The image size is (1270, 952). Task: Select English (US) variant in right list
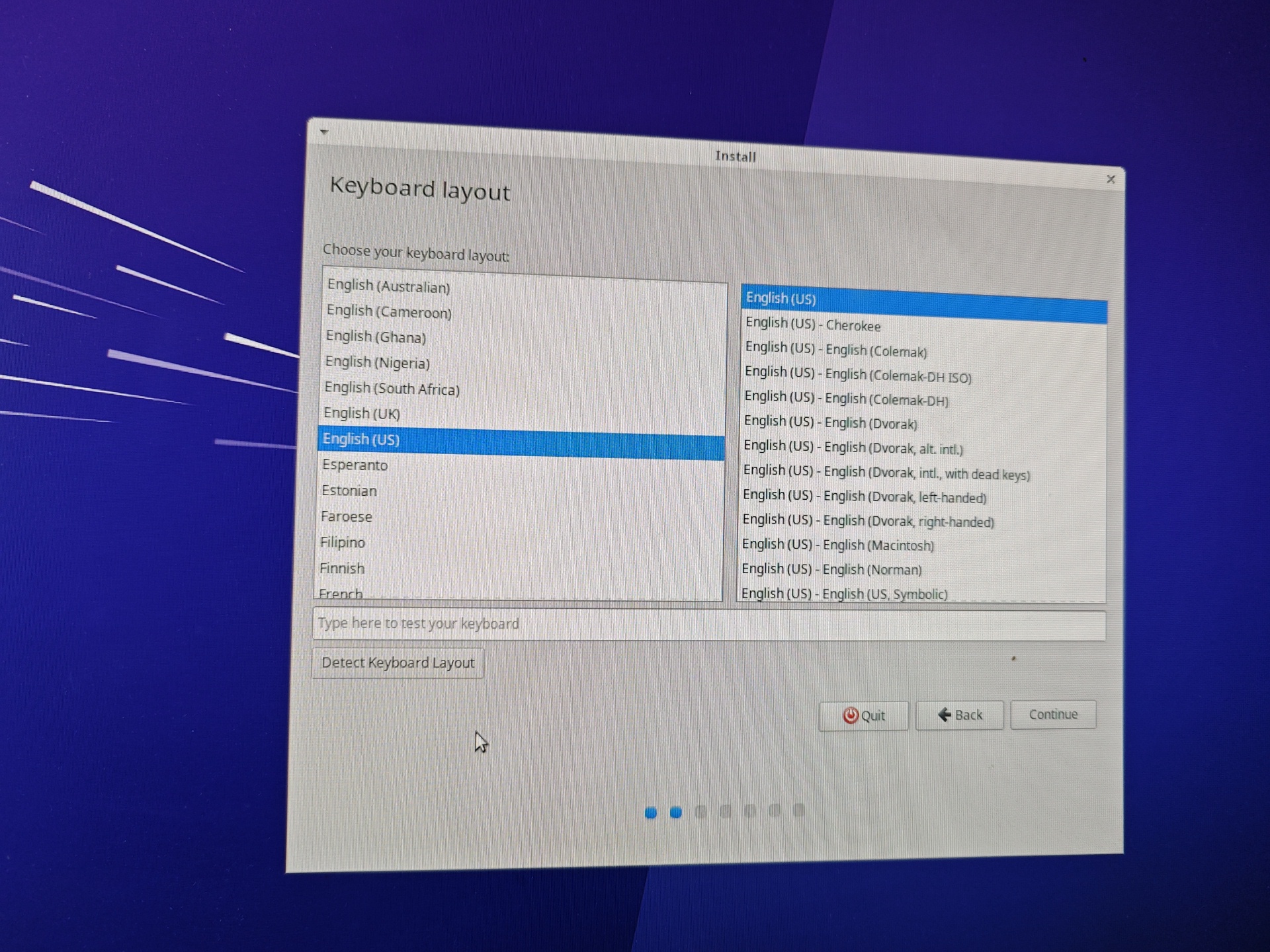pyautogui.click(x=923, y=304)
